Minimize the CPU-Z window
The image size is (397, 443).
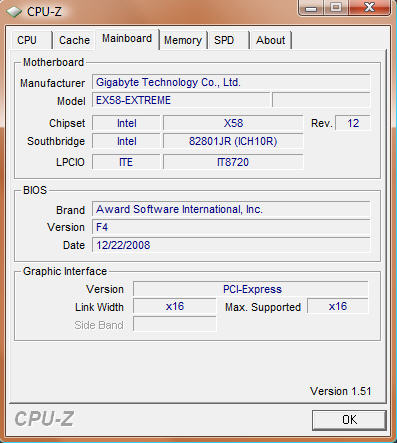pyautogui.click(x=311, y=7)
